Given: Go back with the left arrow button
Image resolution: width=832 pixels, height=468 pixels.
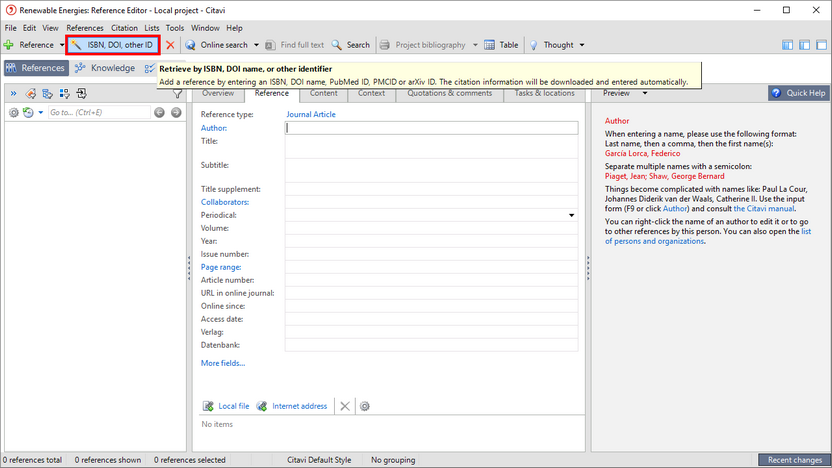Looking at the screenshot, I should (159, 112).
